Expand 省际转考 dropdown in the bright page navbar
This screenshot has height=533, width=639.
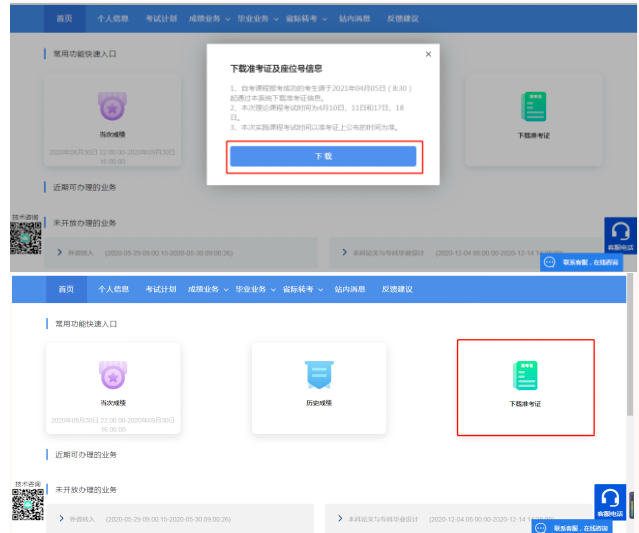click(303, 289)
